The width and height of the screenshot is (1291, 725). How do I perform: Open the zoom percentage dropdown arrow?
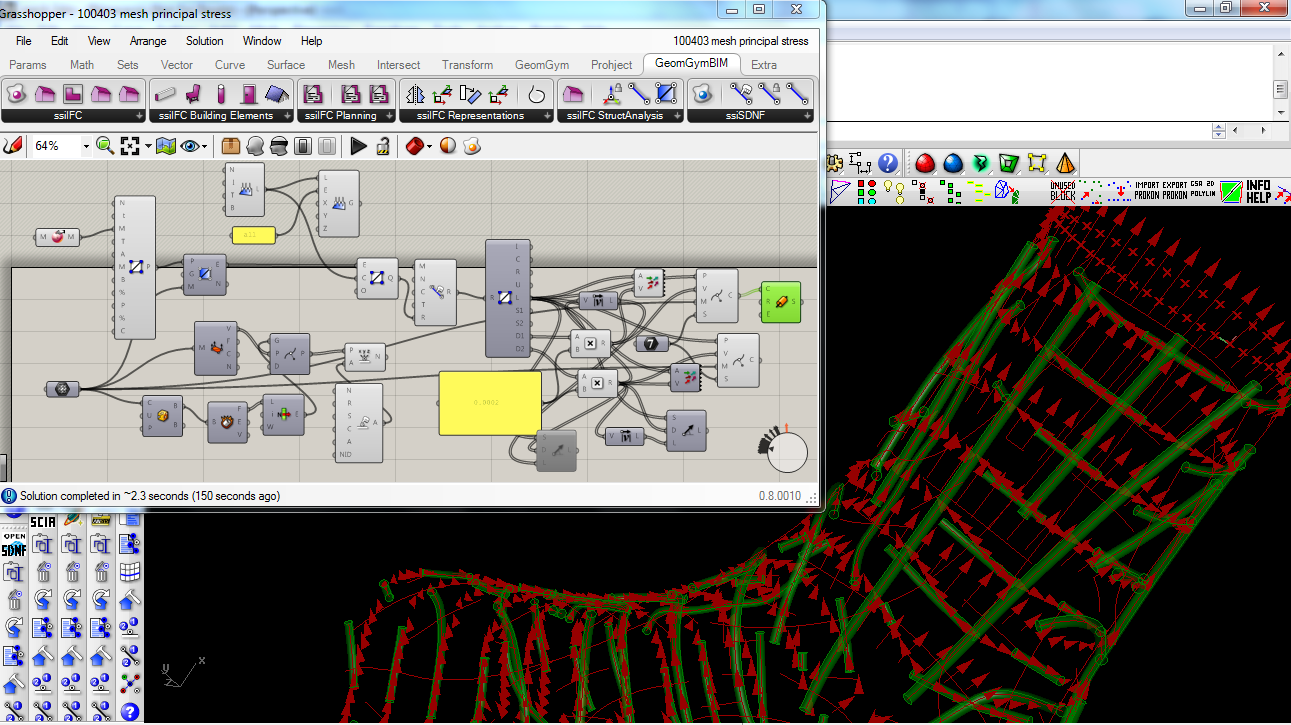pos(86,146)
